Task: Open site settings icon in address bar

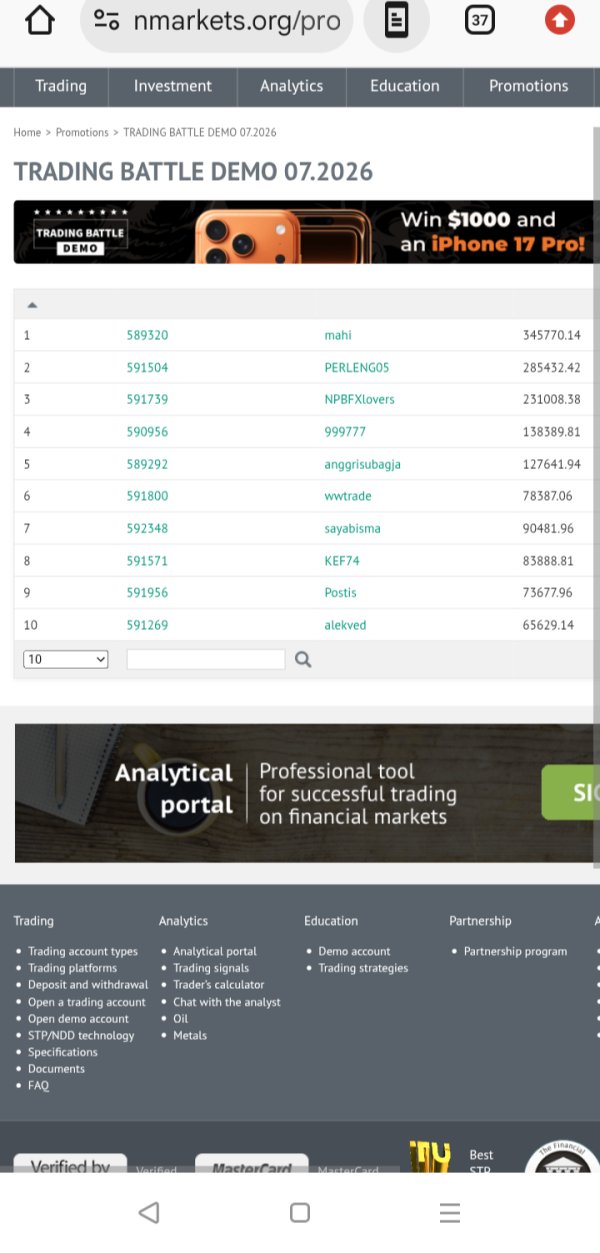Action: tap(106, 21)
